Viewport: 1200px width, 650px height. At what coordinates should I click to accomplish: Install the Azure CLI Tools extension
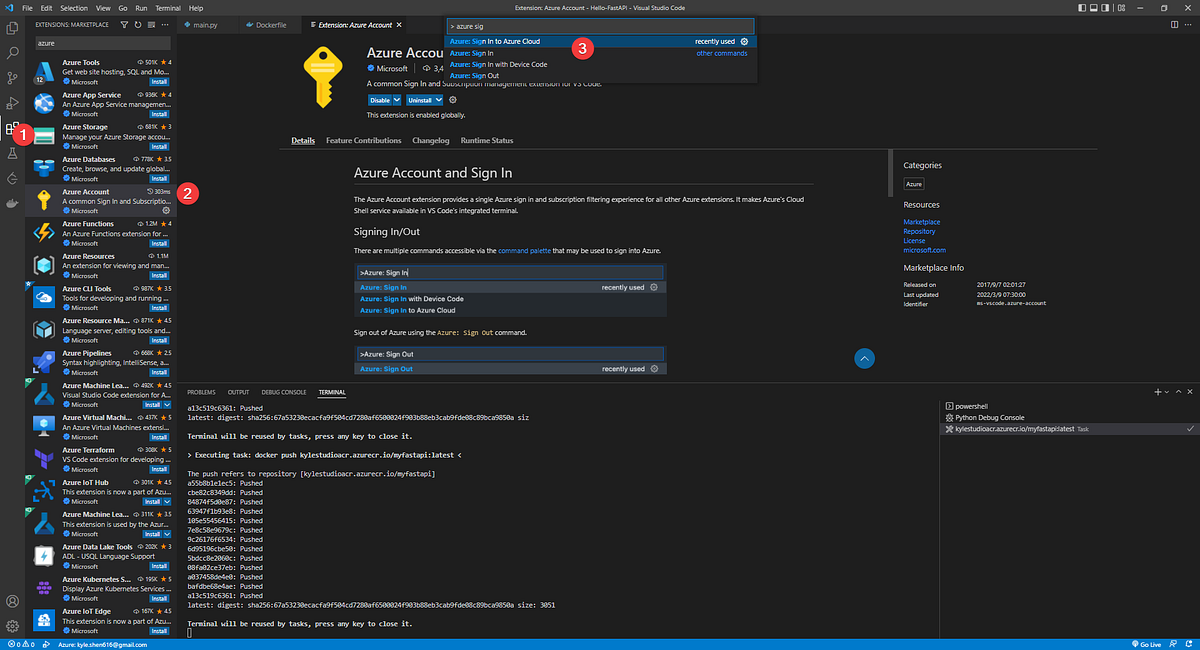pyautogui.click(x=159, y=307)
